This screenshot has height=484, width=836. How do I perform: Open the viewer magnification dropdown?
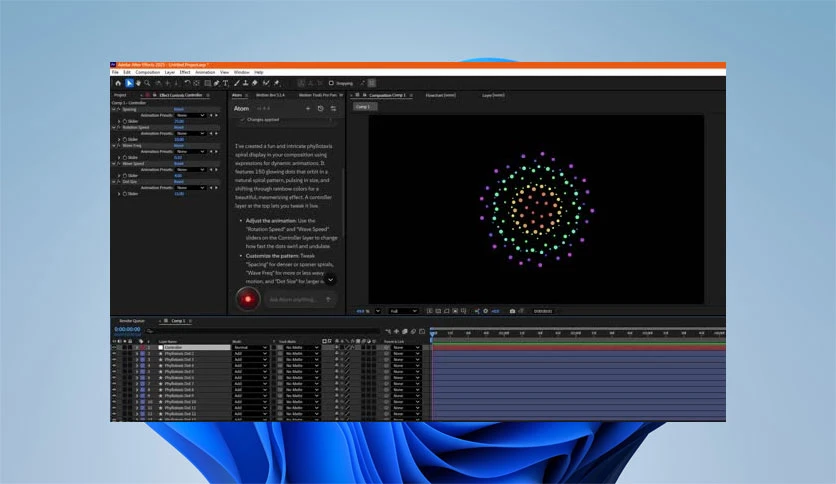point(378,311)
